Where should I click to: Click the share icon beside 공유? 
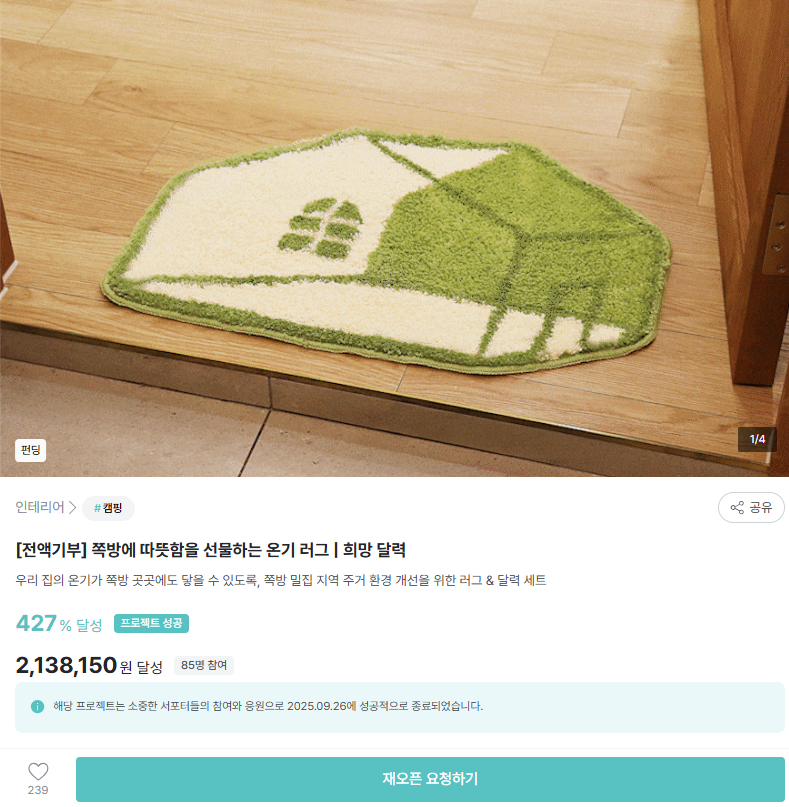(737, 507)
